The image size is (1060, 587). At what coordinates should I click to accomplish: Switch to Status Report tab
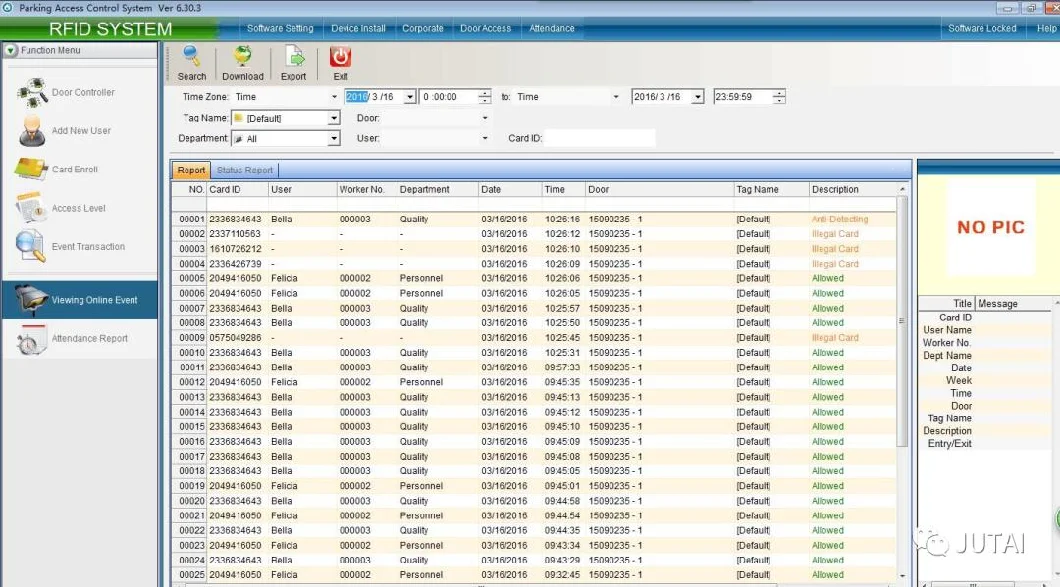tap(245, 170)
